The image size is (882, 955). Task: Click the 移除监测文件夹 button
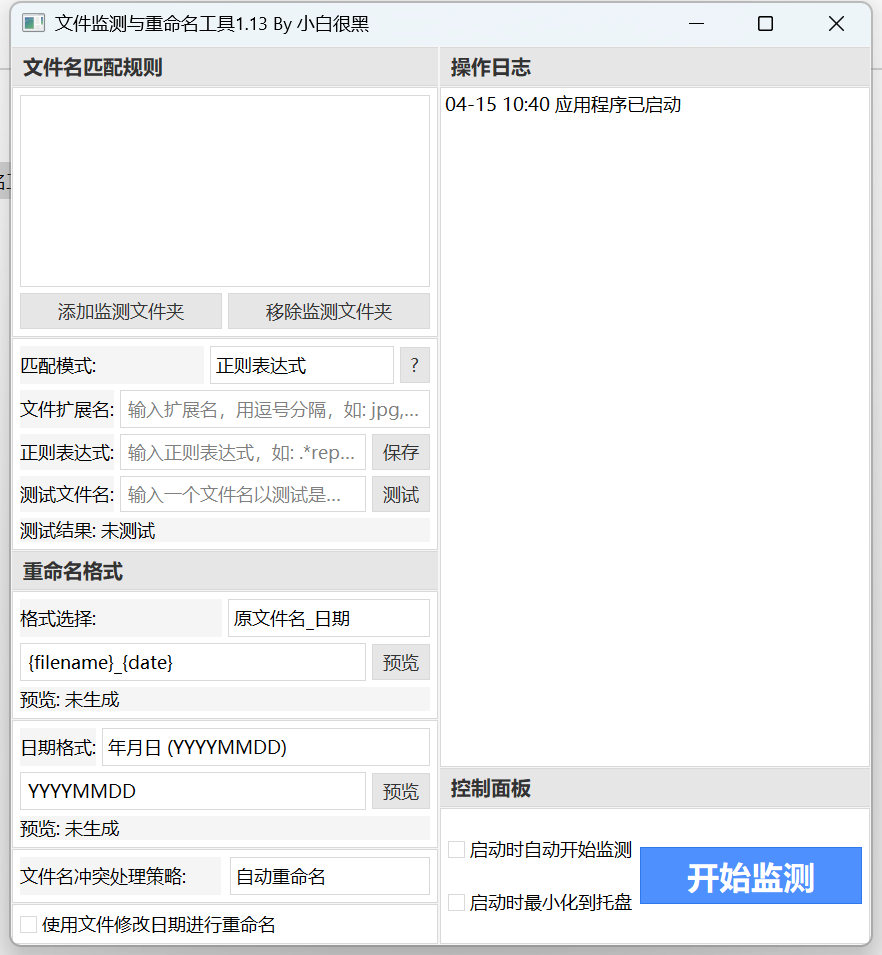(x=329, y=311)
